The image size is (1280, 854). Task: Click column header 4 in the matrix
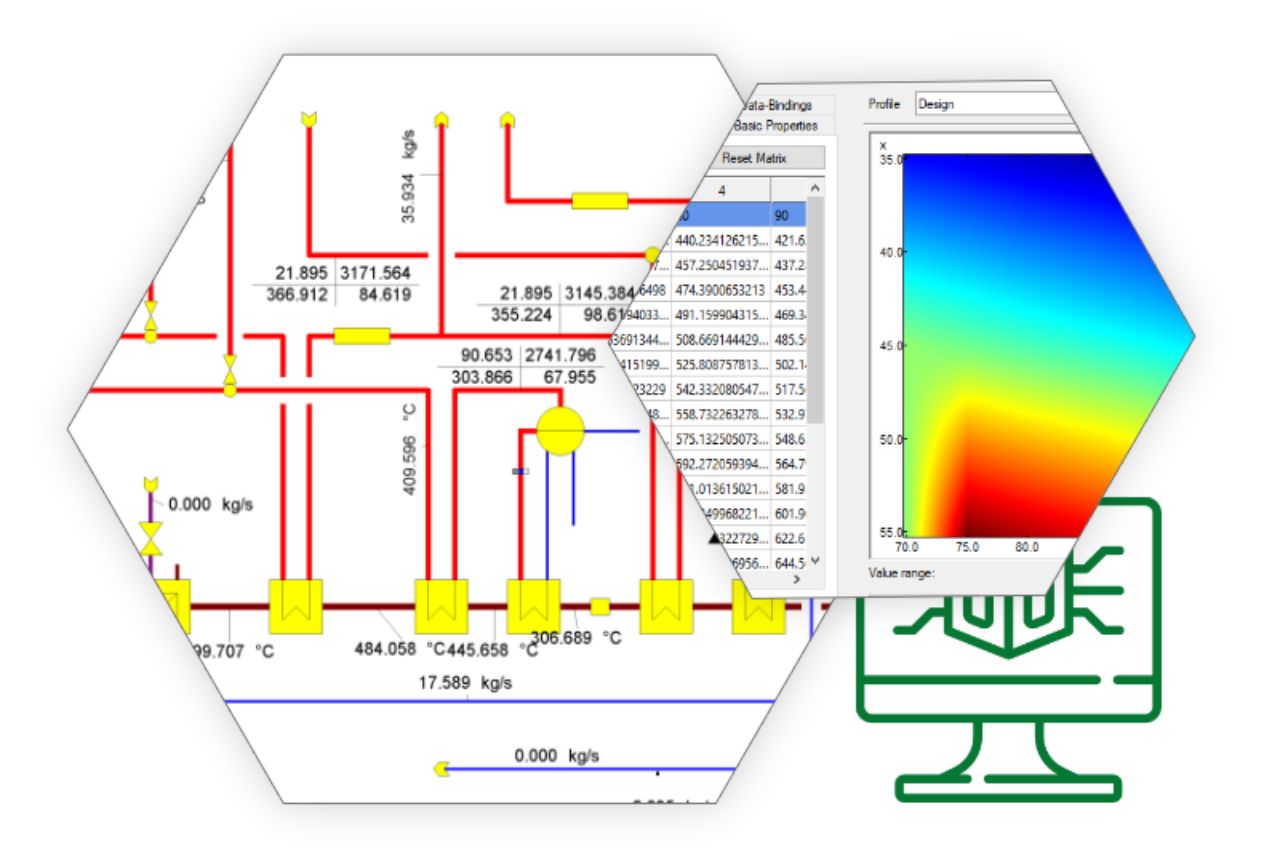click(x=721, y=189)
